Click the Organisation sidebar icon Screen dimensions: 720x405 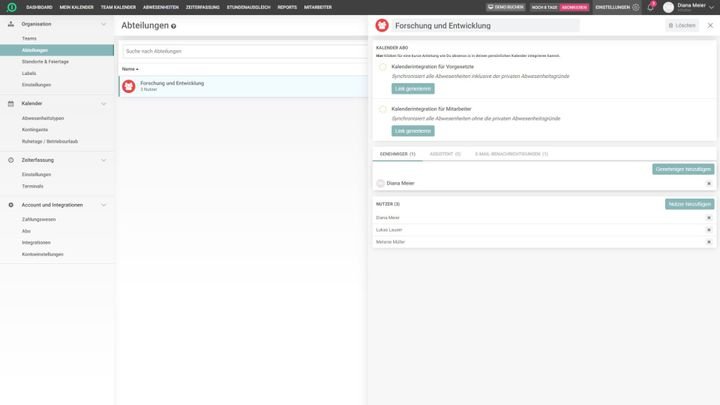click(x=11, y=24)
